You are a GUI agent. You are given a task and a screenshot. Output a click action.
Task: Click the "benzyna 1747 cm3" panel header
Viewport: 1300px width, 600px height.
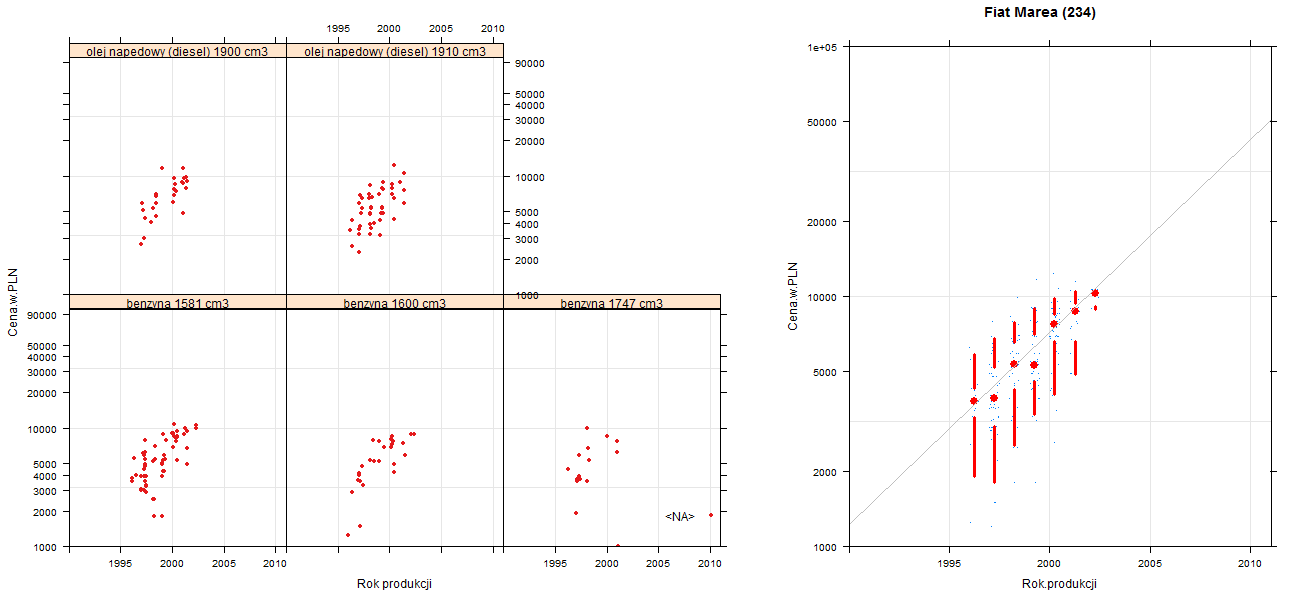(x=612, y=302)
